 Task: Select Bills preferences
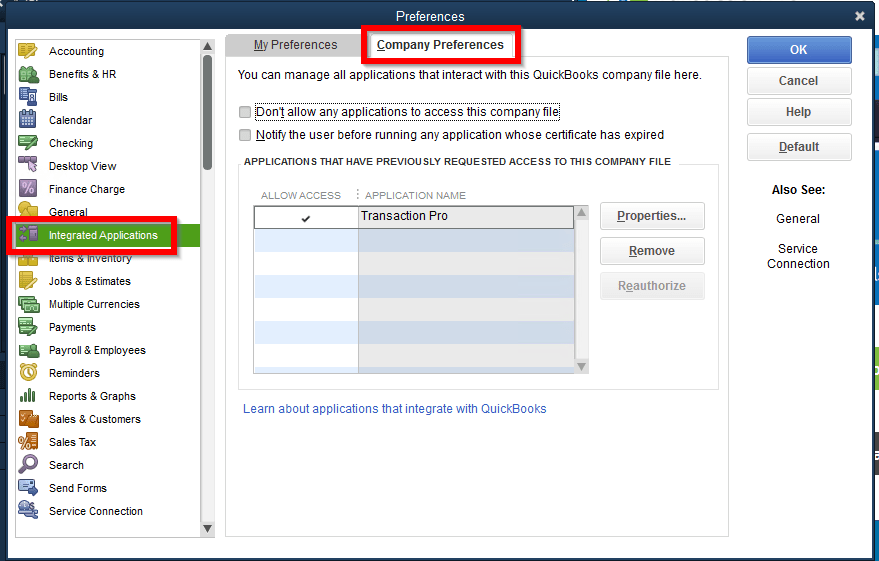[x=58, y=97]
